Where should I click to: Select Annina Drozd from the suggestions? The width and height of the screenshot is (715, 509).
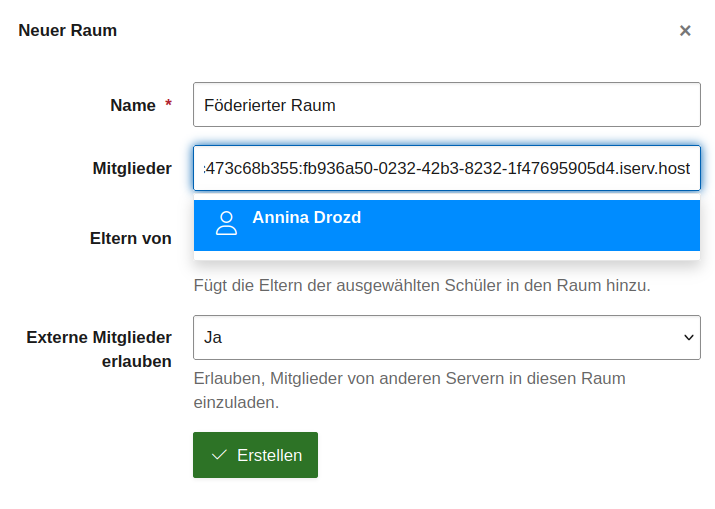(x=306, y=218)
